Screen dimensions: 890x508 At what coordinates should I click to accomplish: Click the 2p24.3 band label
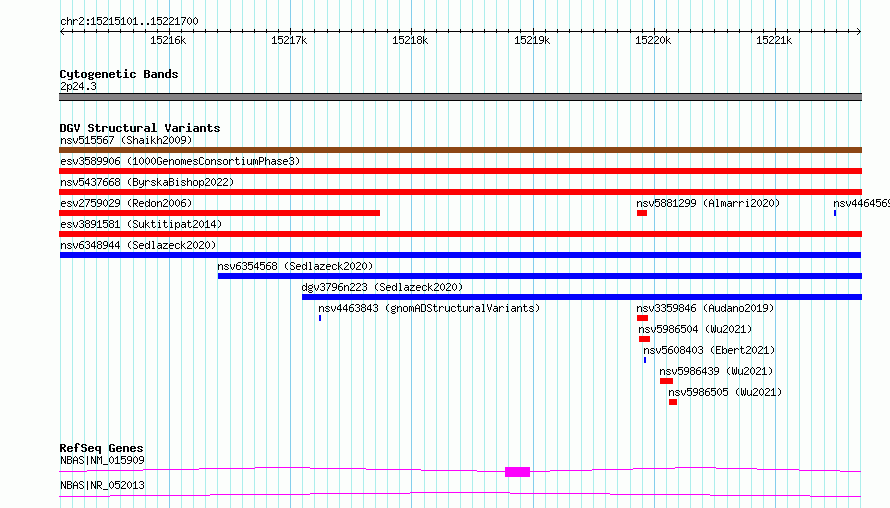(78, 86)
